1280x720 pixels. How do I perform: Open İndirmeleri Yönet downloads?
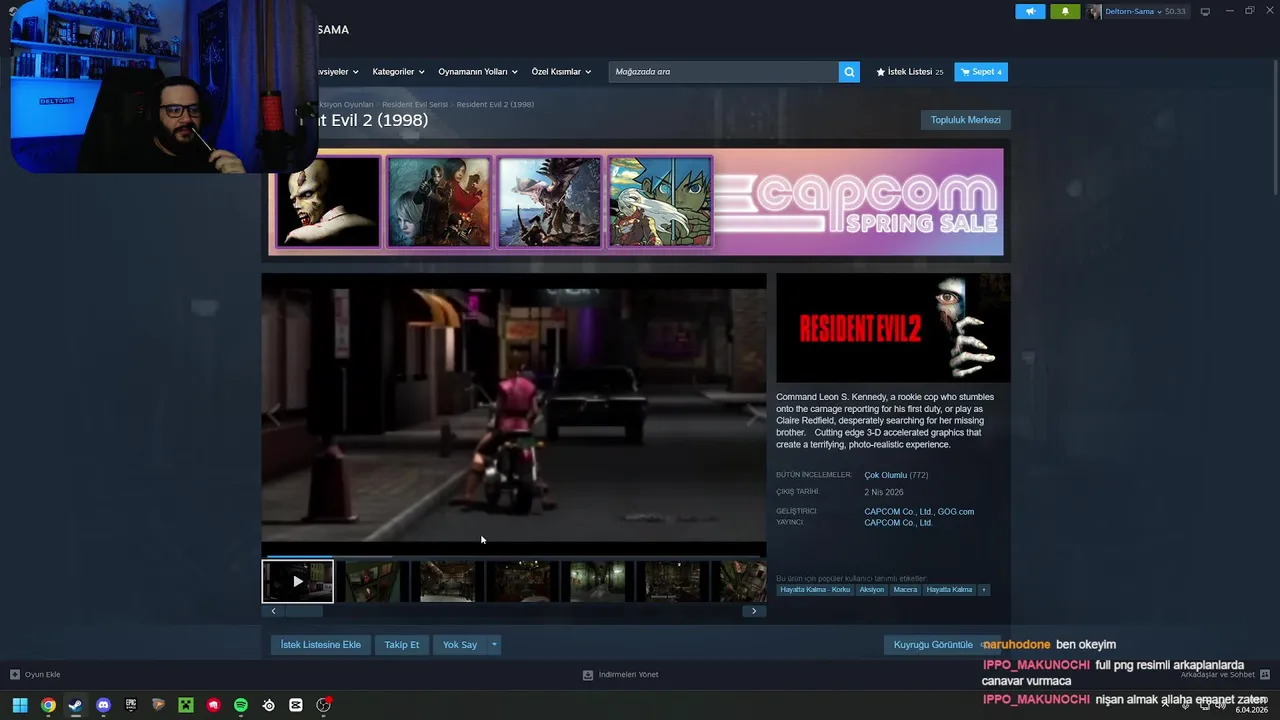click(621, 675)
